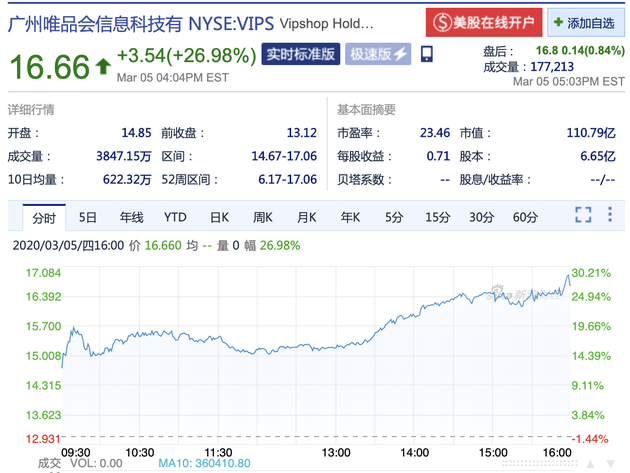This screenshot has width=630, height=473.
Task: Click the 基本面摘要 section heading
Action: click(x=366, y=110)
